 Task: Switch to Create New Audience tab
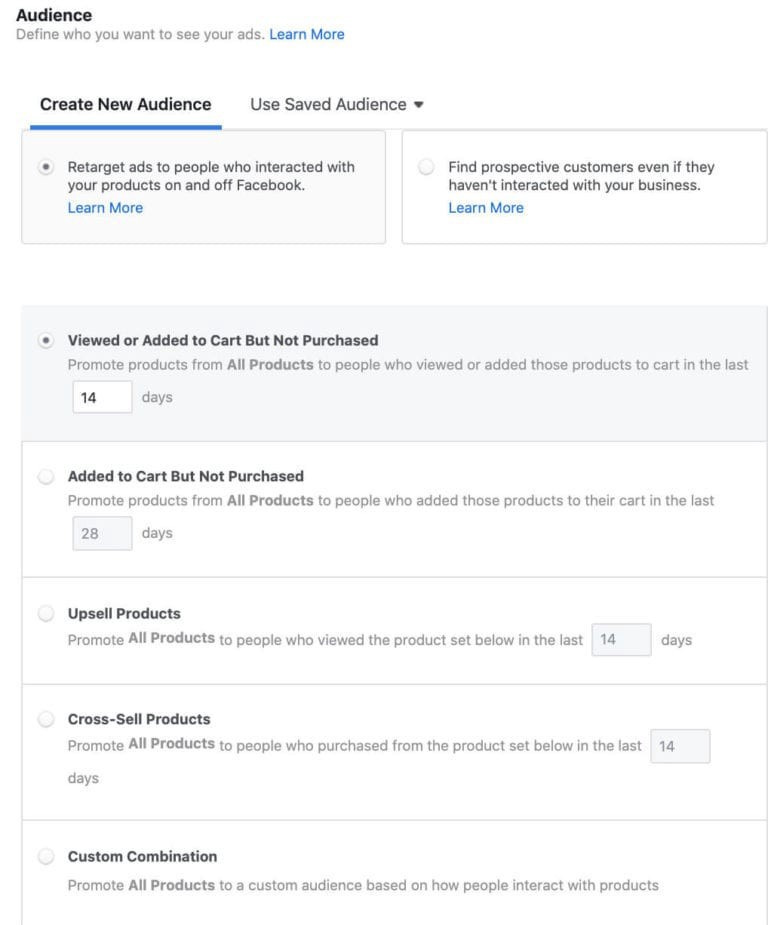(126, 104)
